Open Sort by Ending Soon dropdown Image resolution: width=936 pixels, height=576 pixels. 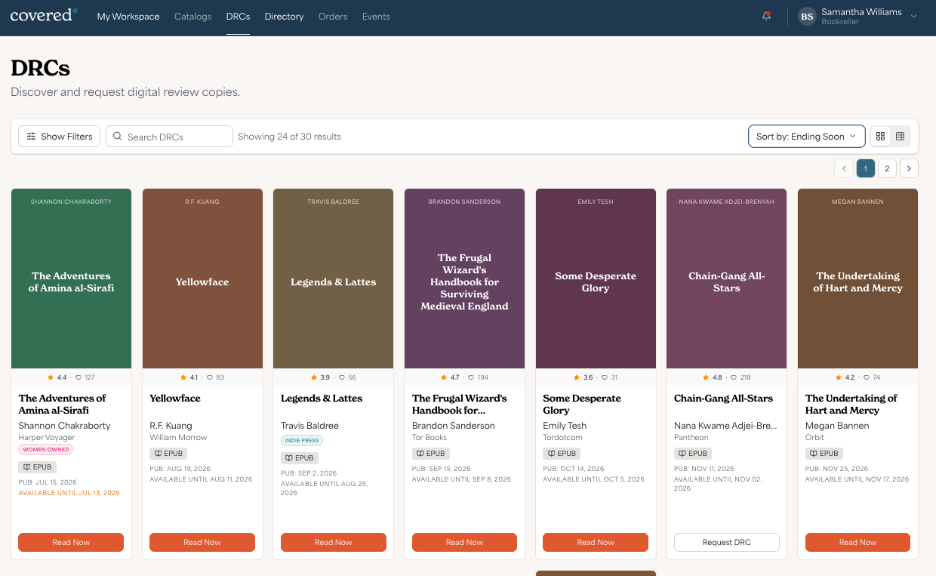pos(806,136)
